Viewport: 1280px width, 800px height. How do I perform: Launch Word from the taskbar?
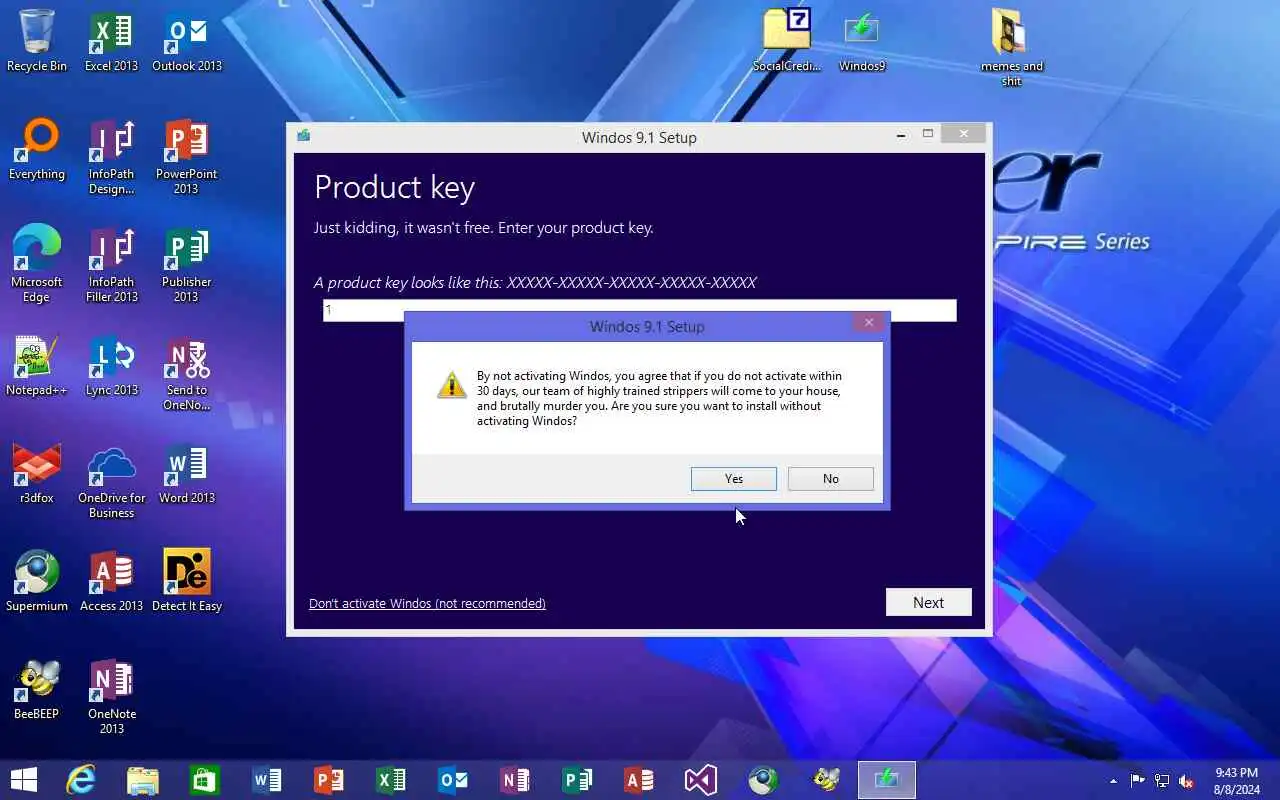tap(267, 780)
